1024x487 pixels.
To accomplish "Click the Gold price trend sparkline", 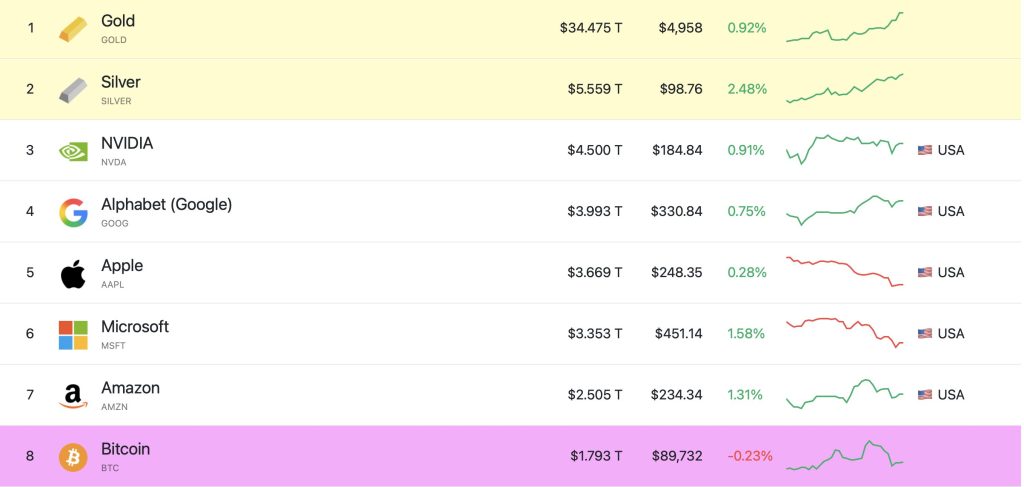I will (x=845, y=28).
